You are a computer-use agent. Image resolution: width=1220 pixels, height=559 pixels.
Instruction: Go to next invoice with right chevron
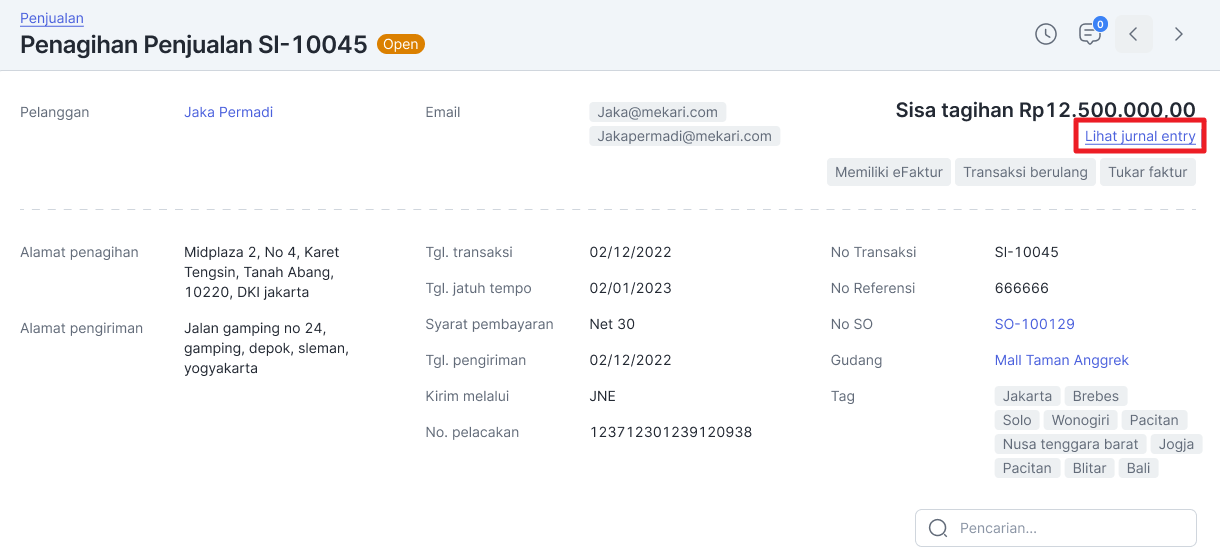(x=1179, y=34)
